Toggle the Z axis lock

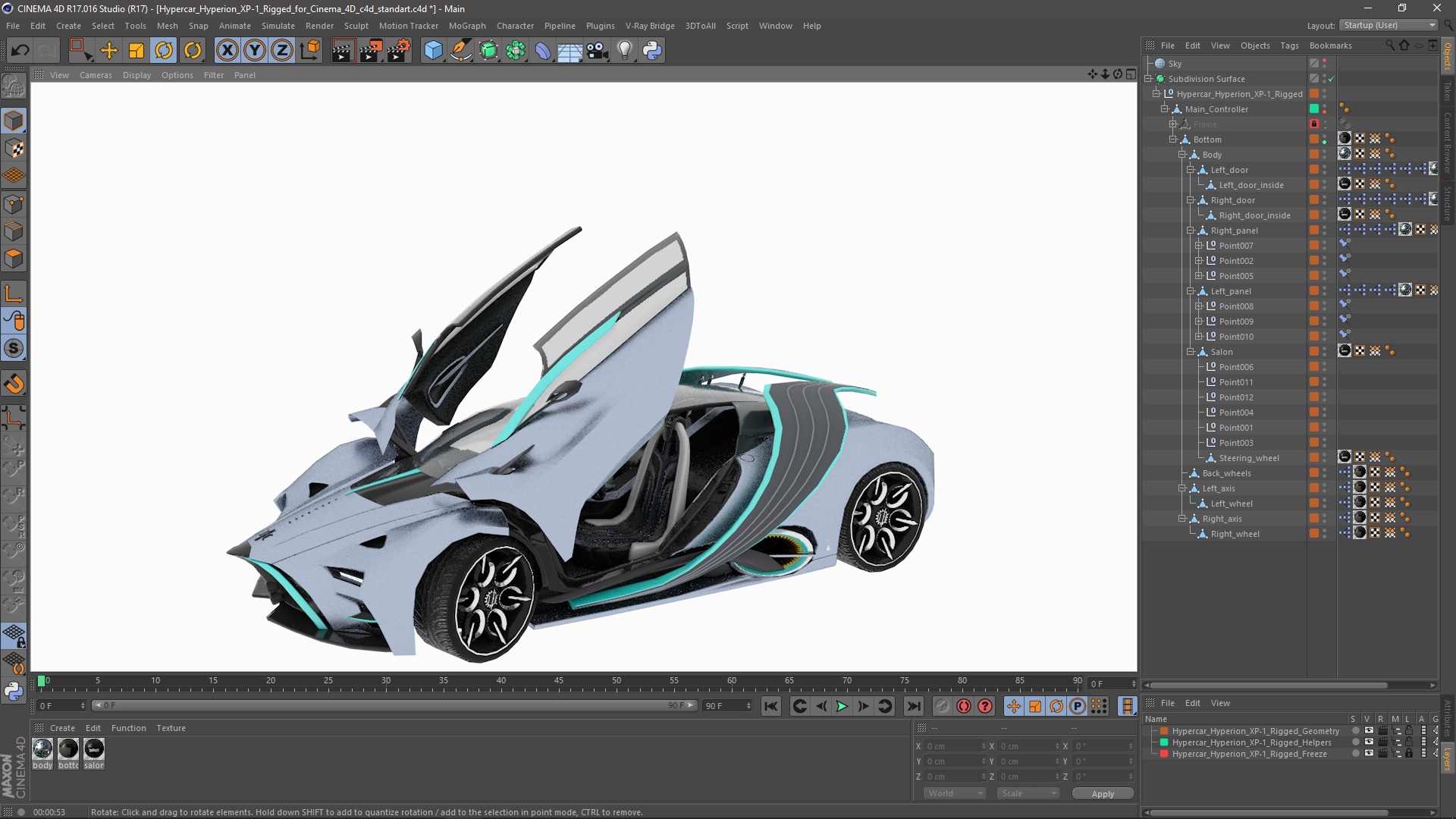tap(282, 51)
